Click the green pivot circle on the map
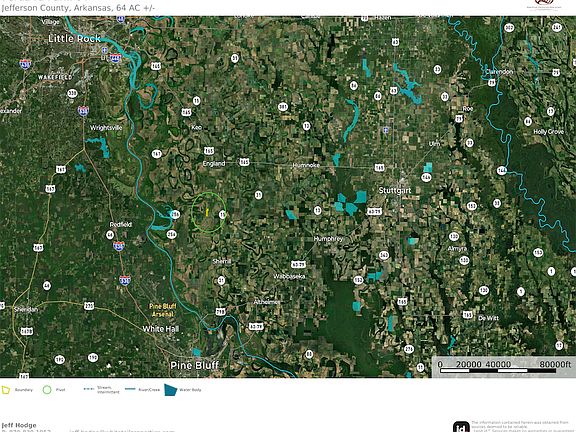576x432 pixels. pyautogui.click(x=209, y=212)
